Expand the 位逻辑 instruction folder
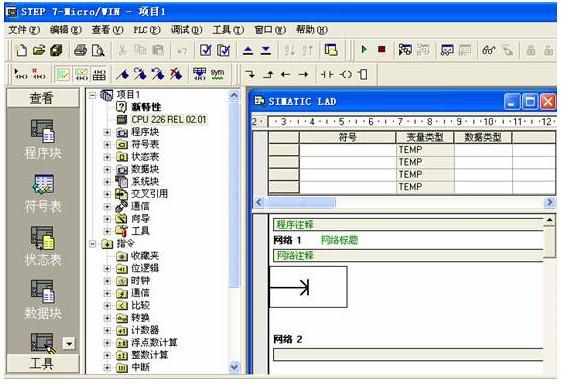The width and height of the screenshot is (561, 384). tap(107, 268)
